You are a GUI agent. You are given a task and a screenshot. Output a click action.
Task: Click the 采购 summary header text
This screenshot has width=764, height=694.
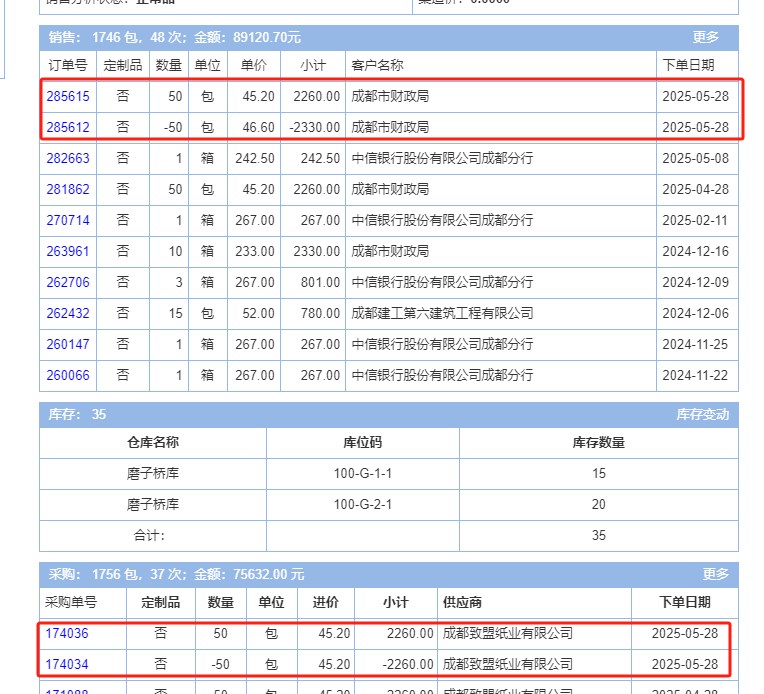[x=176, y=574]
